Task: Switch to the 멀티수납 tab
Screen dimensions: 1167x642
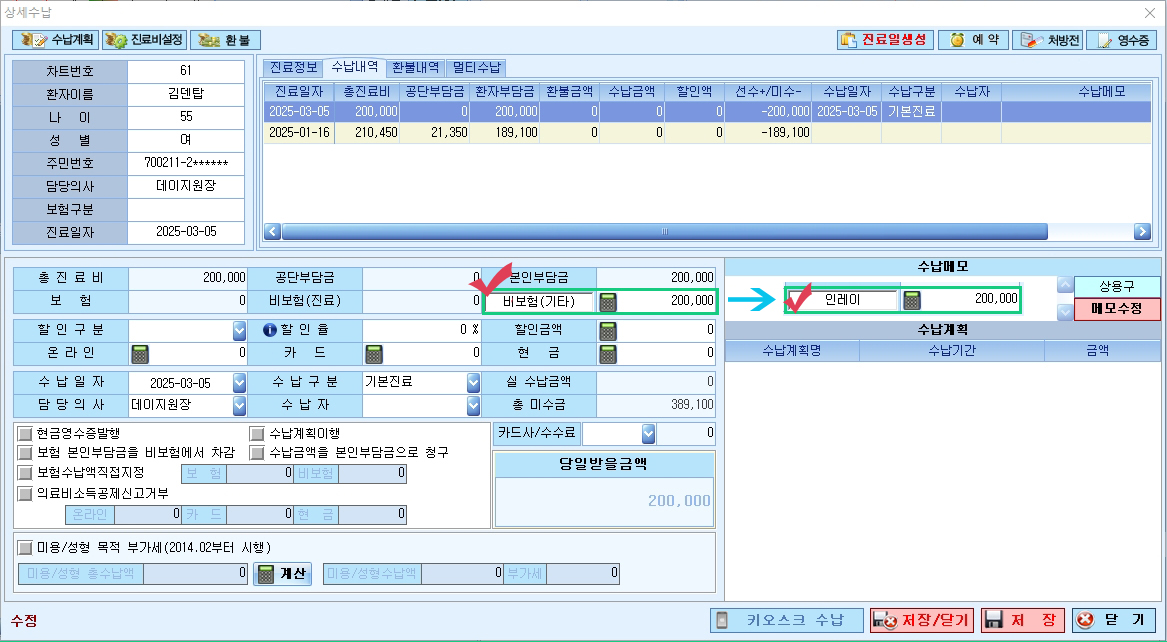Action: click(476, 67)
